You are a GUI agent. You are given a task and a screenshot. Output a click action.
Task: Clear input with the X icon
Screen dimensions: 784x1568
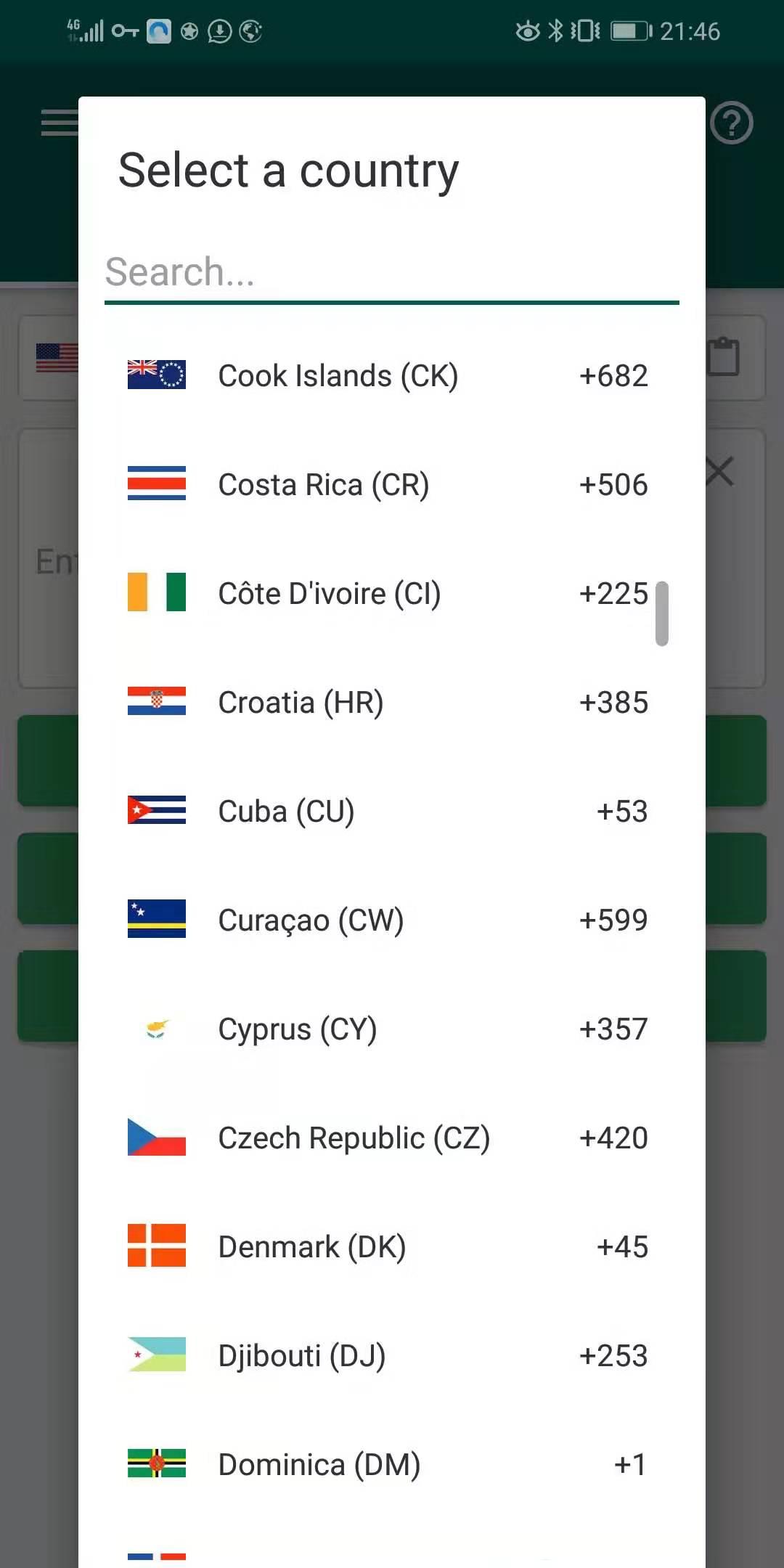[x=720, y=472]
